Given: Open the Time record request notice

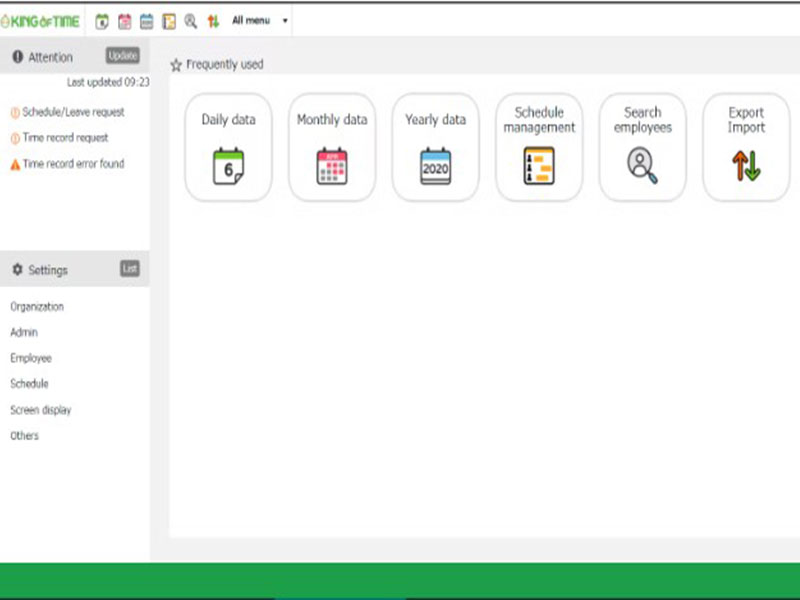Looking at the screenshot, I should point(65,138).
